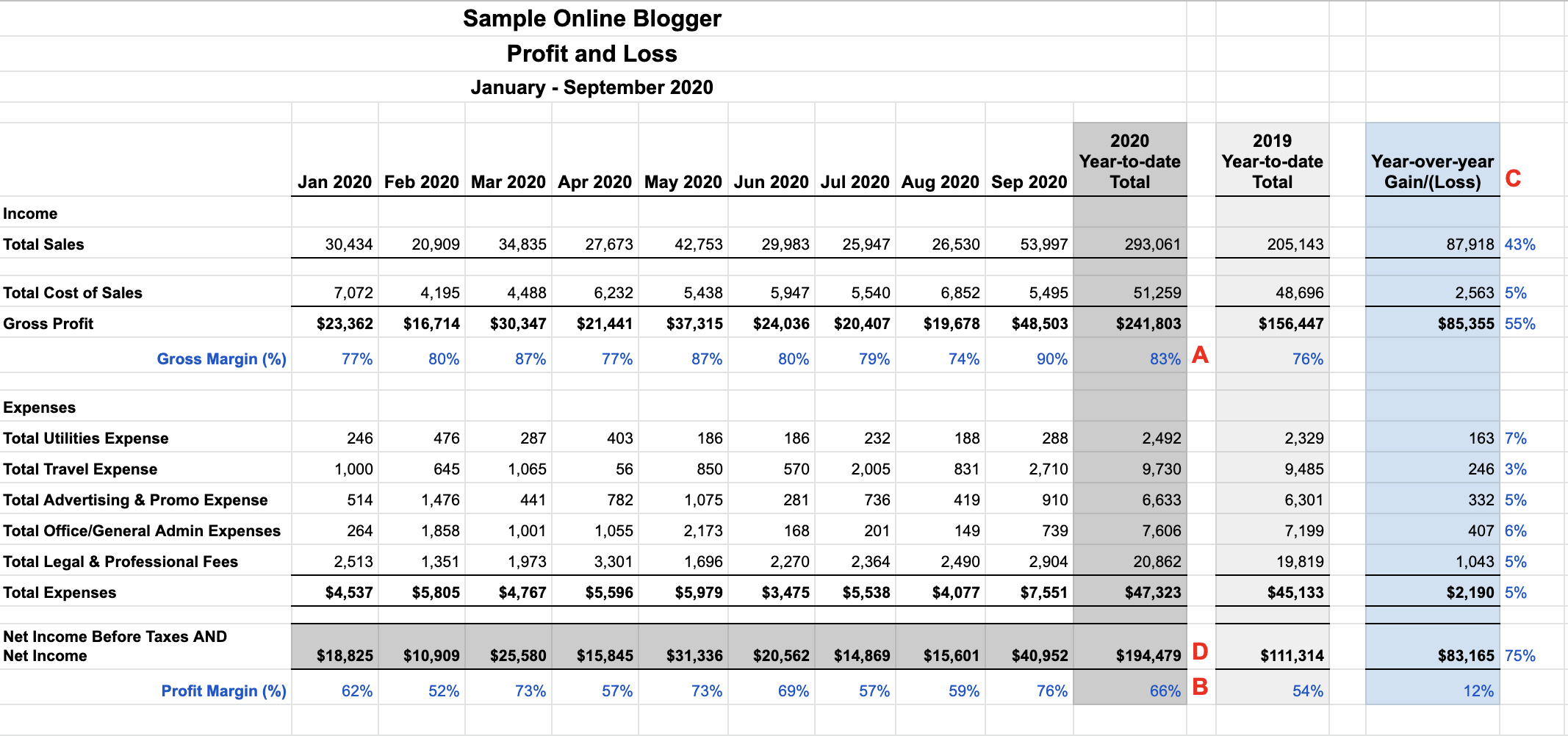This screenshot has width=1568, height=736.
Task: Select the 'January - September 2020' subtitle
Action: [592, 87]
